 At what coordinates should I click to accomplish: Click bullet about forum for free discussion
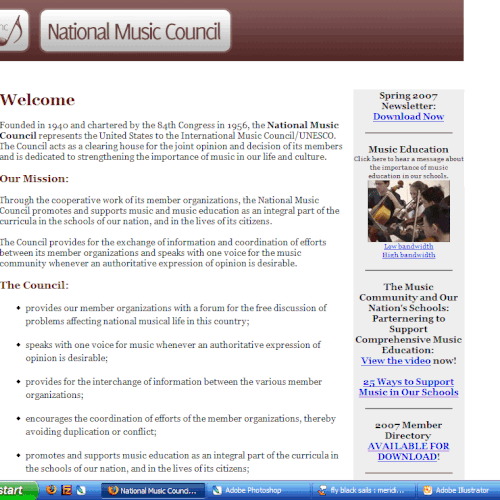pos(176,314)
